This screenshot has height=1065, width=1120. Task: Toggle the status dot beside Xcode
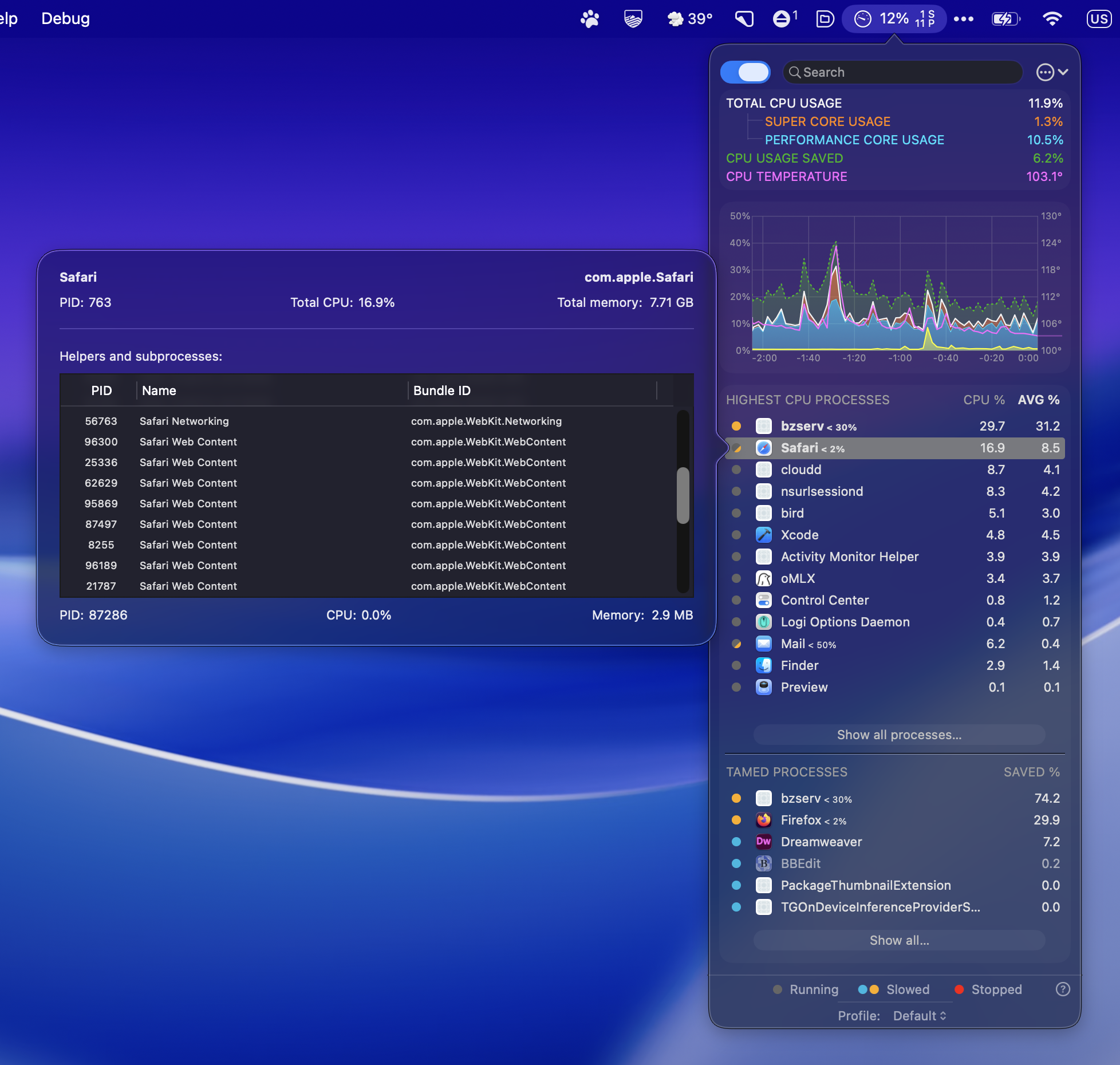[736, 535]
